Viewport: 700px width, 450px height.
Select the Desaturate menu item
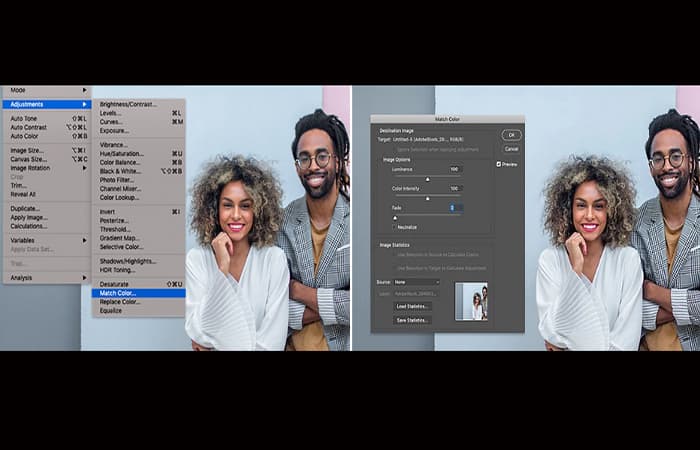pyautogui.click(x=115, y=284)
